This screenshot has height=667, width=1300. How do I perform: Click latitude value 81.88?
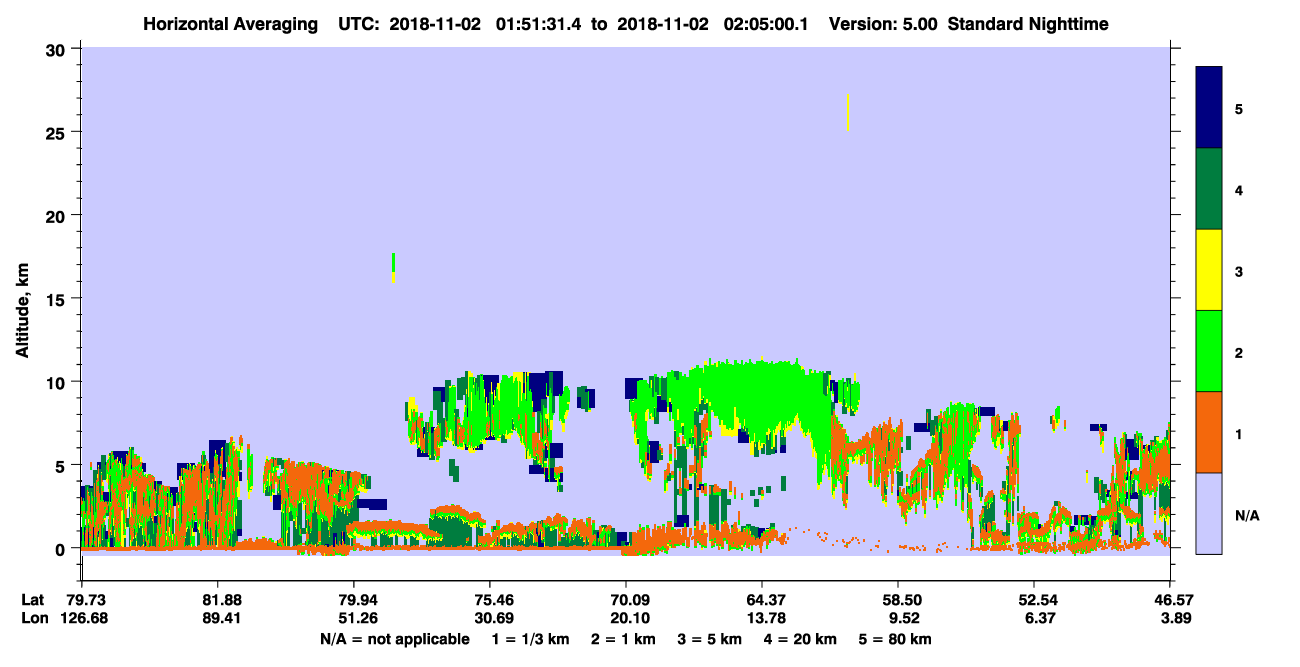tap(218, 600)
